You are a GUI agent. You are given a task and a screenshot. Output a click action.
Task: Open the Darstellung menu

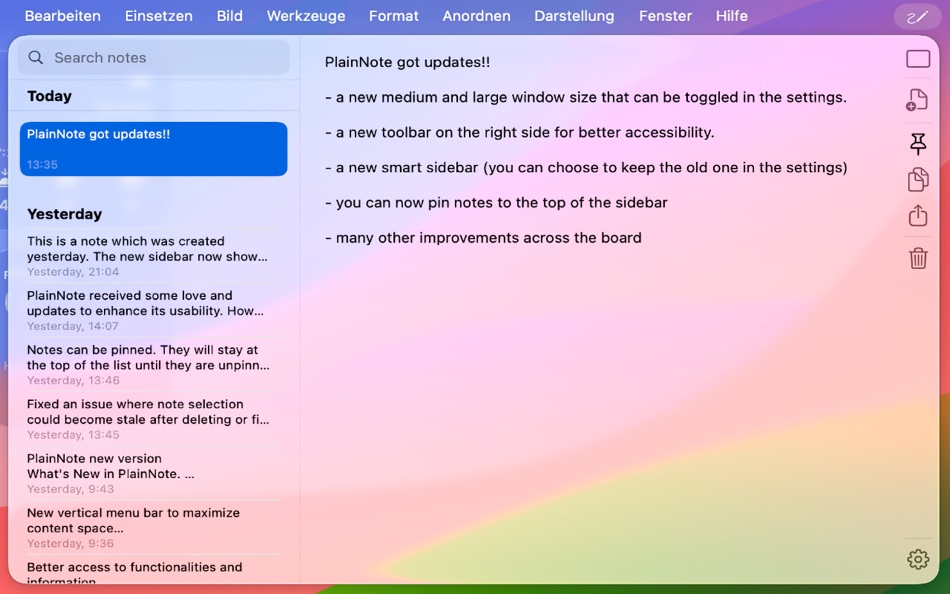(x=574, y=16)
